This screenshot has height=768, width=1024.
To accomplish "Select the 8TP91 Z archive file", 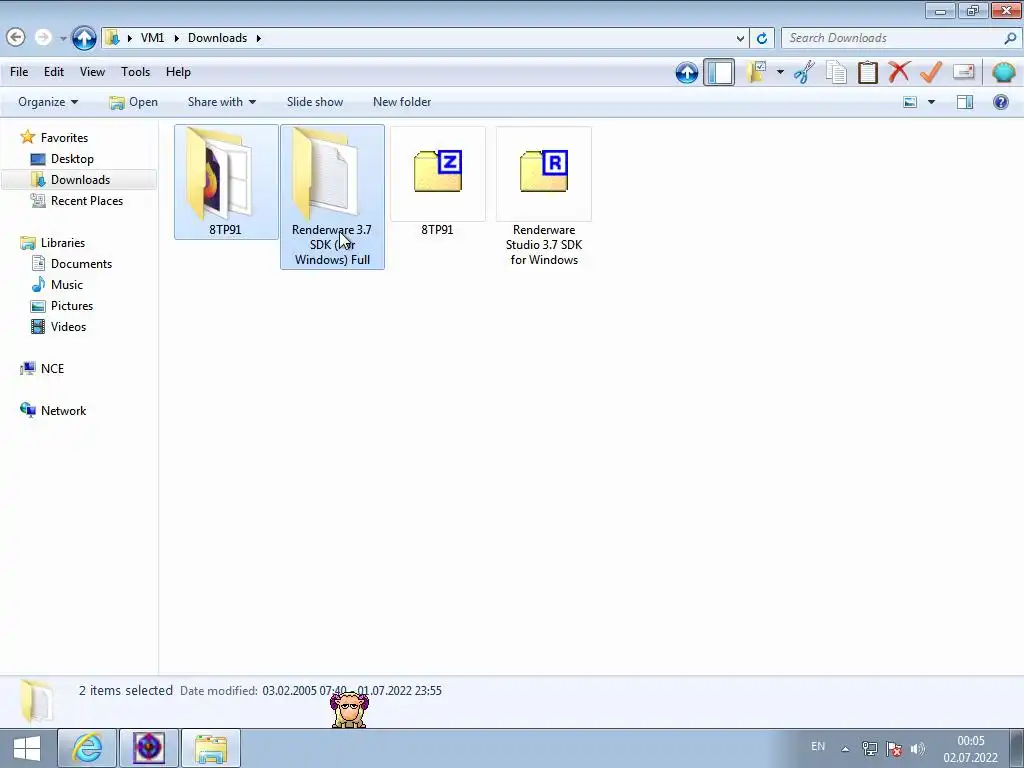I will [438, 182].
